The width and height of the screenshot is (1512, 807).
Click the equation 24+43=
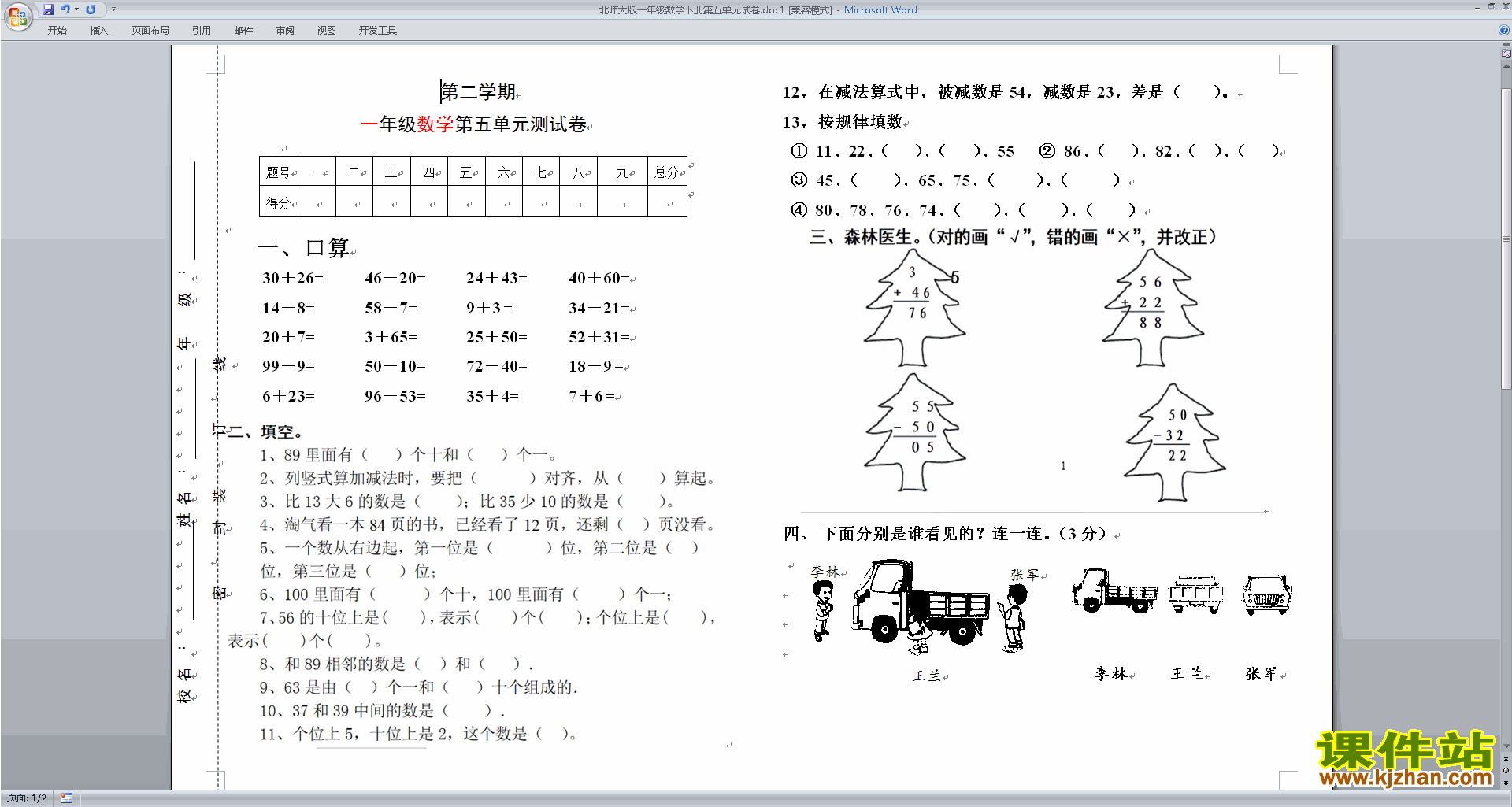tap(497, 278)
